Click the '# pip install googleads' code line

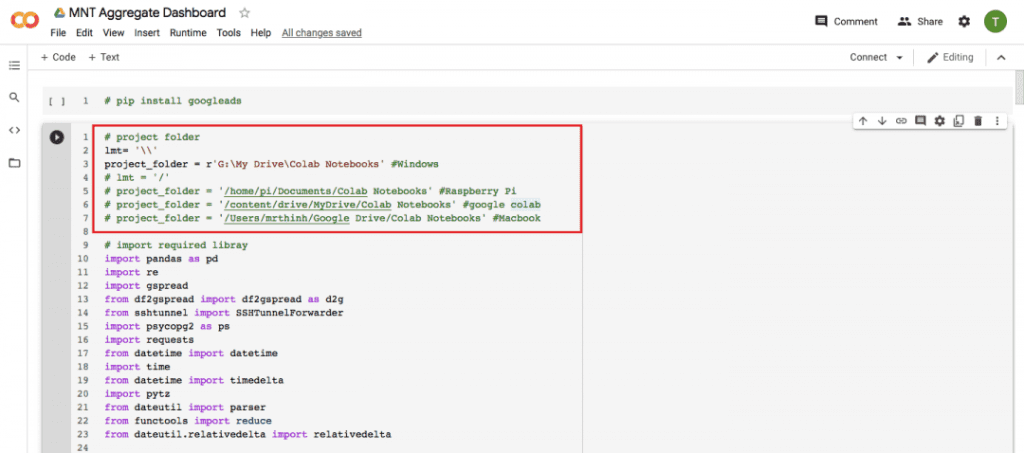click(x=172, y=101)
